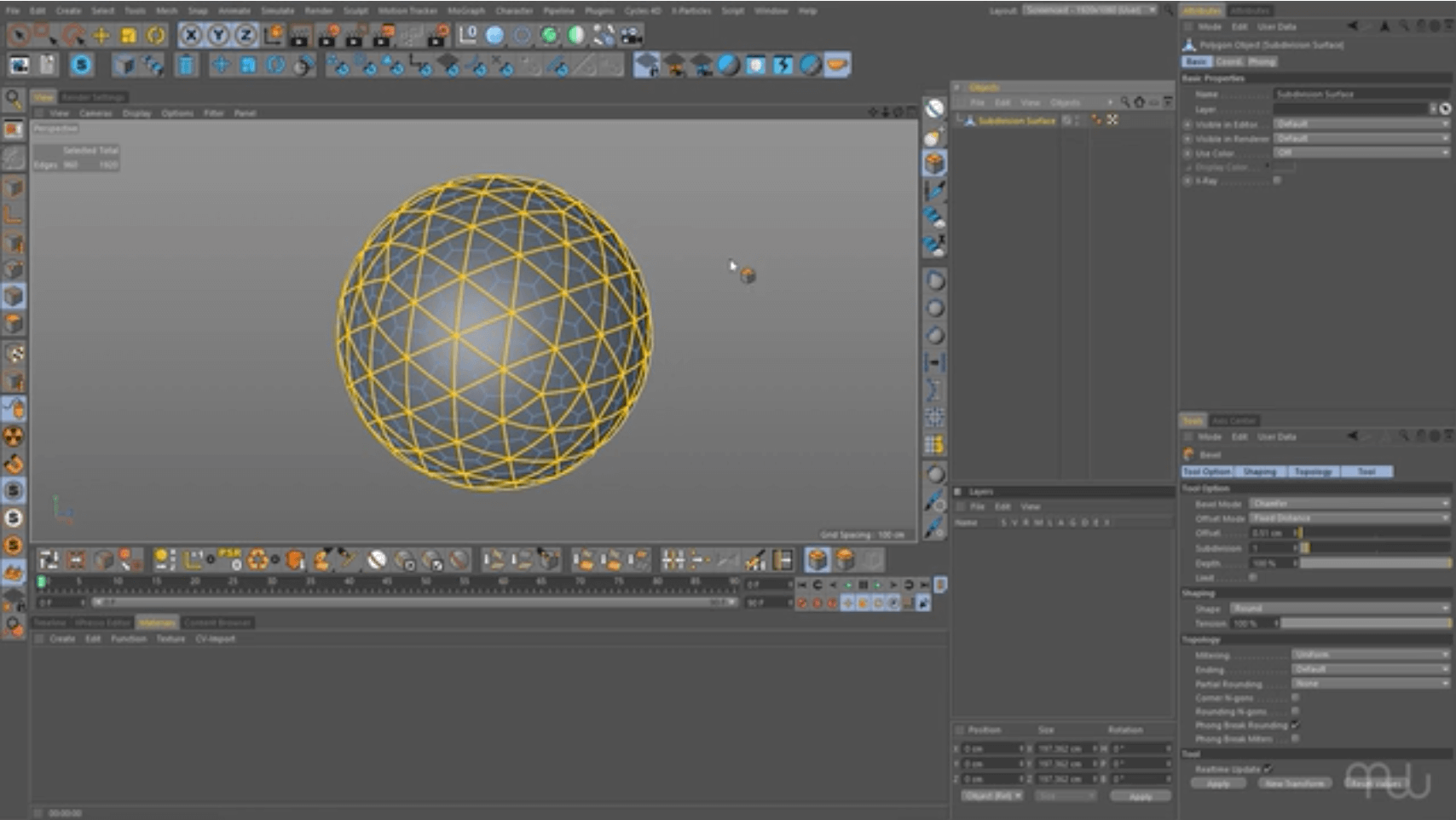Click the blue S icon in second toolbar

[81, 65]
